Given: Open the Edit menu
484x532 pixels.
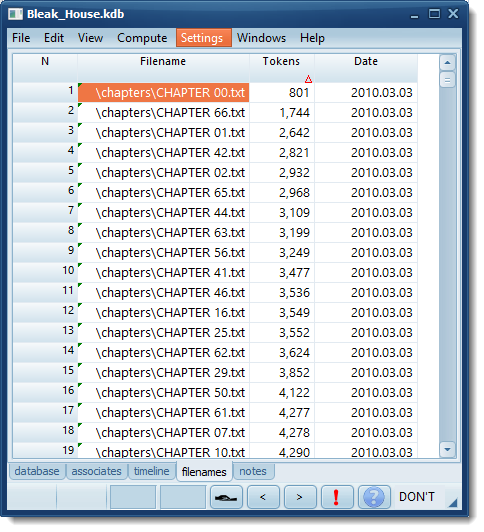Looking at the screenshot, I should 54,38.
